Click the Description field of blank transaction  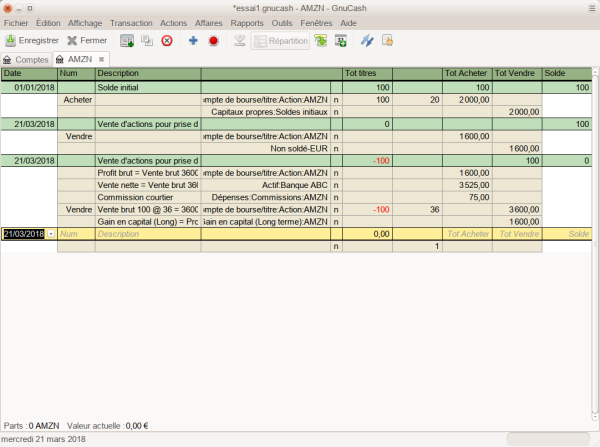(148, 233)
